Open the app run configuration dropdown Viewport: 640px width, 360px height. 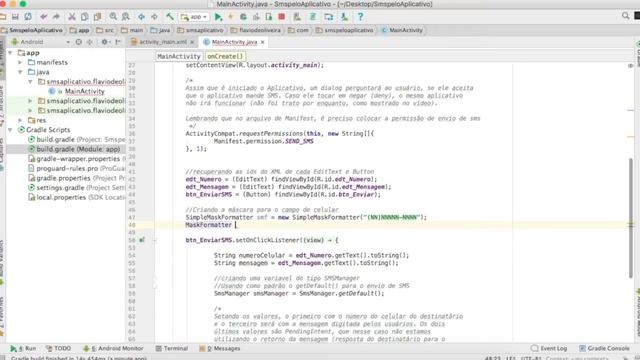[x=194, y=17]
